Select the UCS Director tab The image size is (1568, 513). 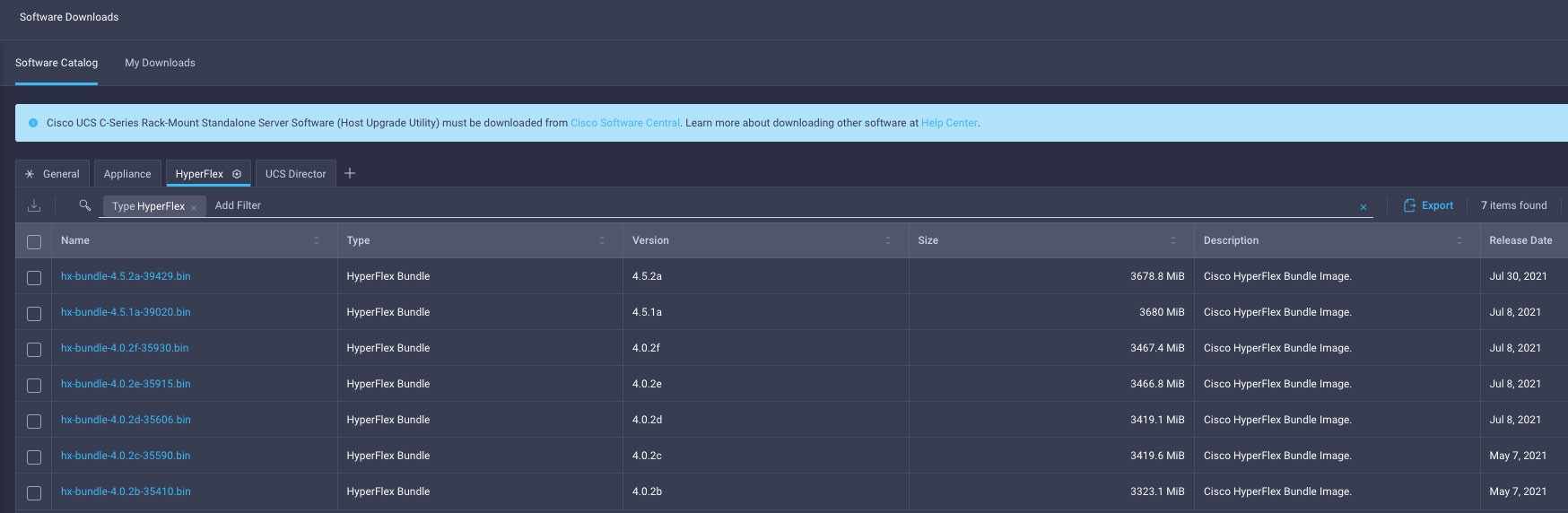pos(295,174)
